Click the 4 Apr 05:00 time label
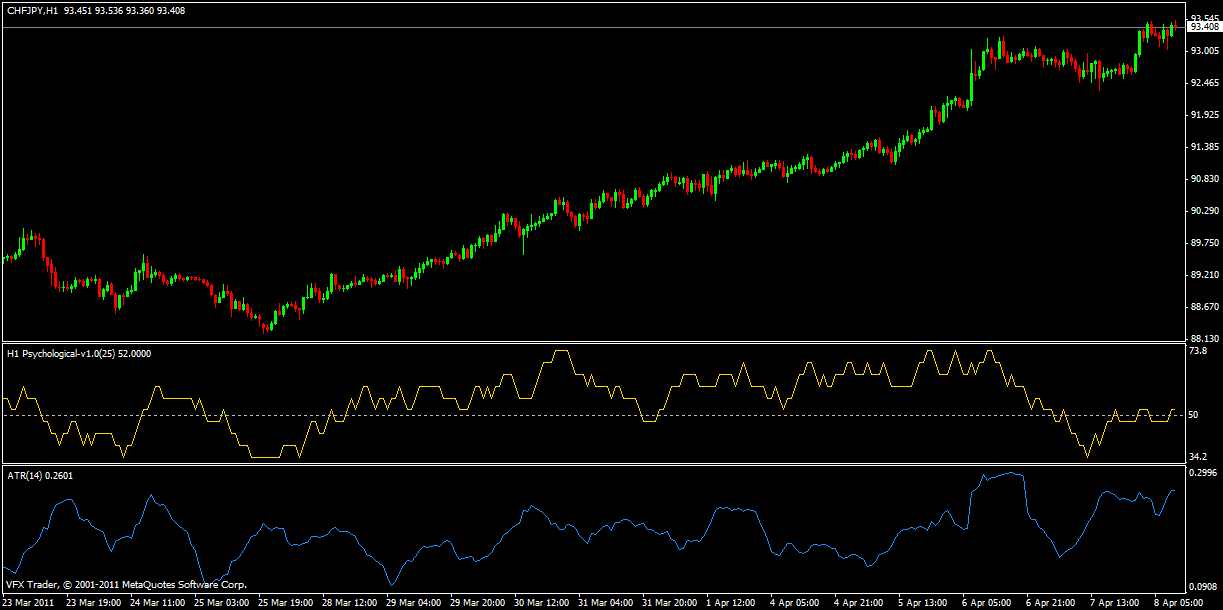1223x610 pixels. pos(793,603)
